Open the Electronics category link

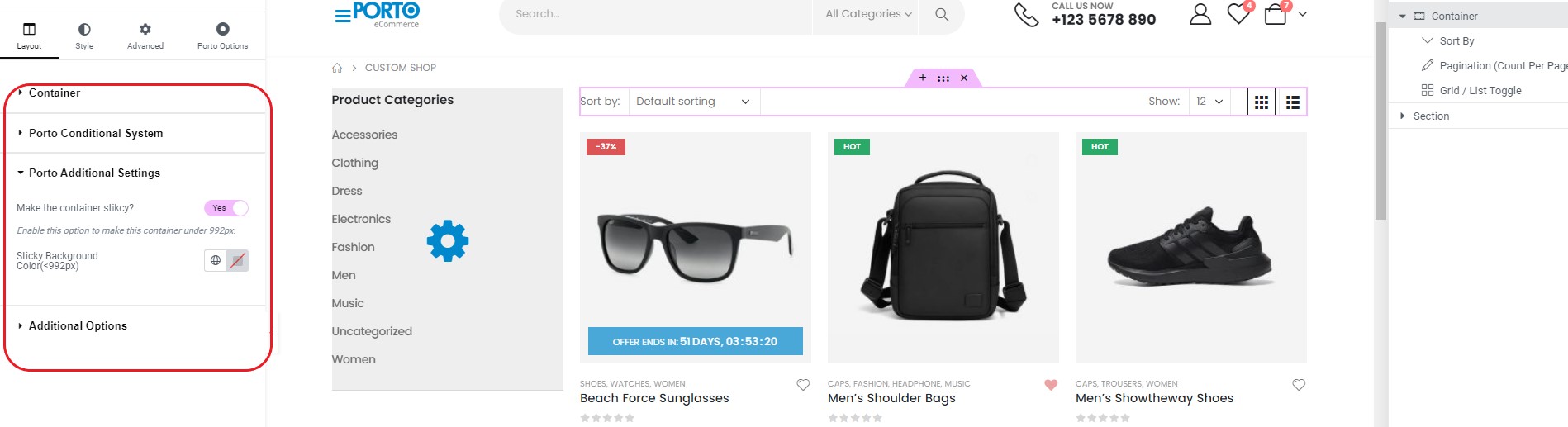(361, 219)
